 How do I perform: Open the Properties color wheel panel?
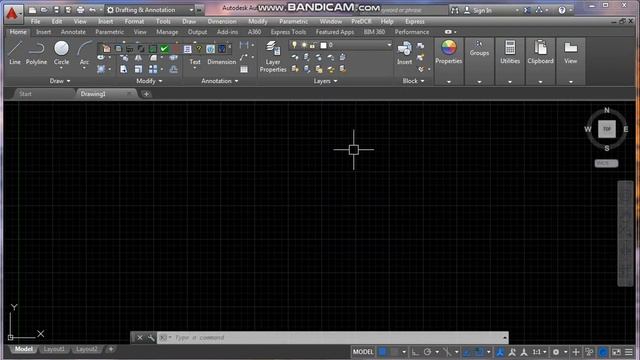click(449, 52)
